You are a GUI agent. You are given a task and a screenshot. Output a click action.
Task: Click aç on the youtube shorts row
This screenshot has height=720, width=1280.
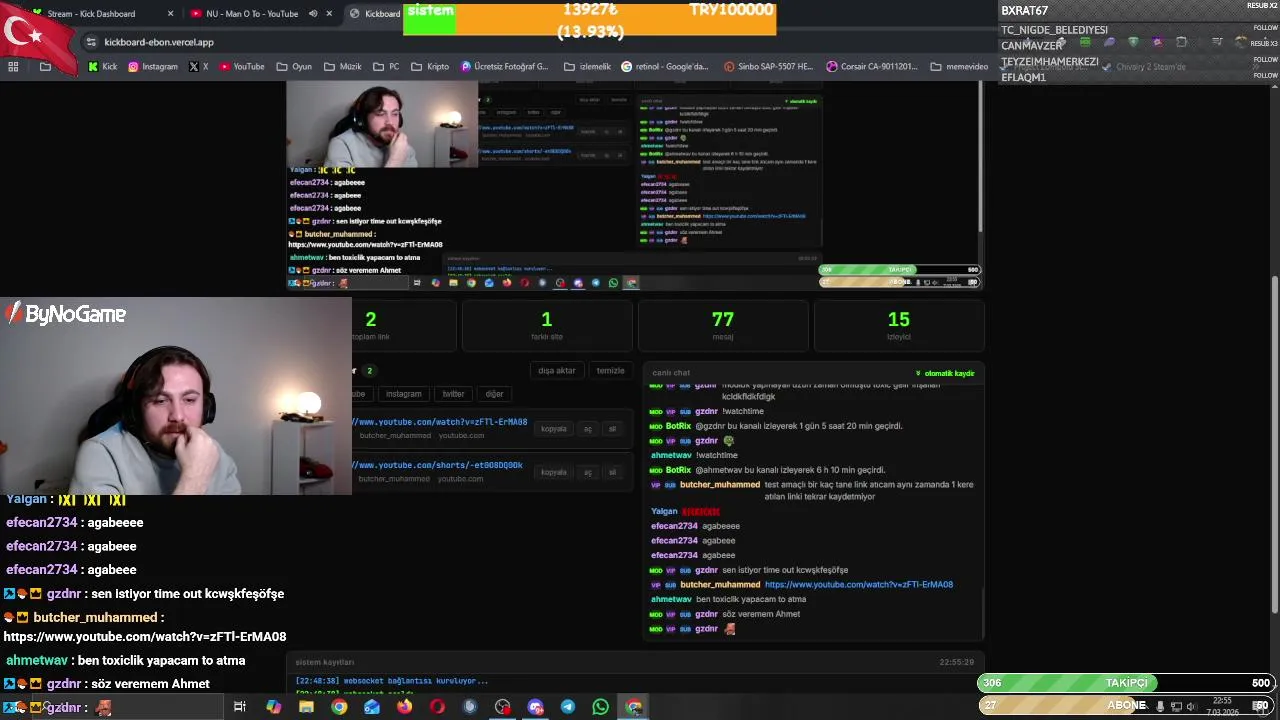[x=588, y=472]
